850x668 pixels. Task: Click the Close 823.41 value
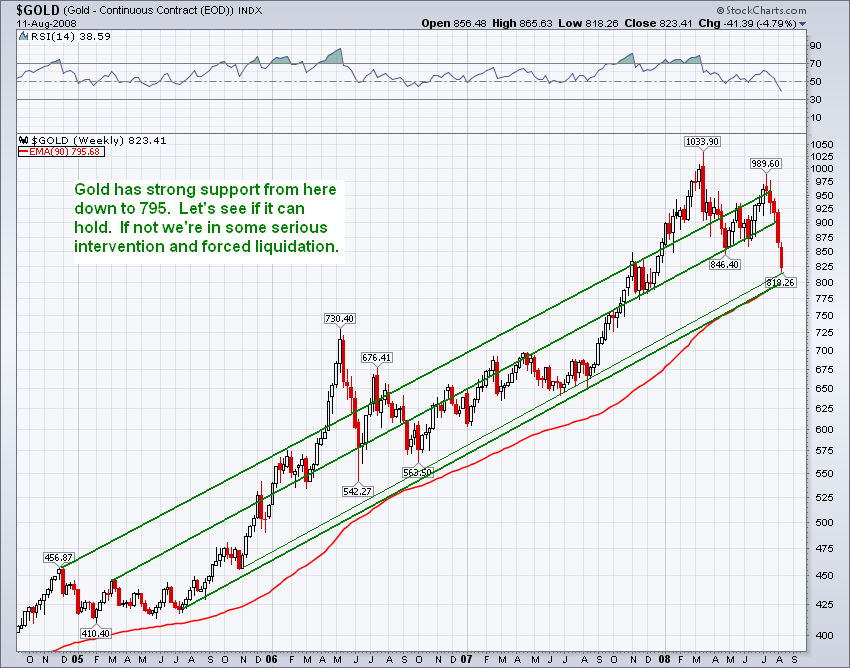[658, 23]
